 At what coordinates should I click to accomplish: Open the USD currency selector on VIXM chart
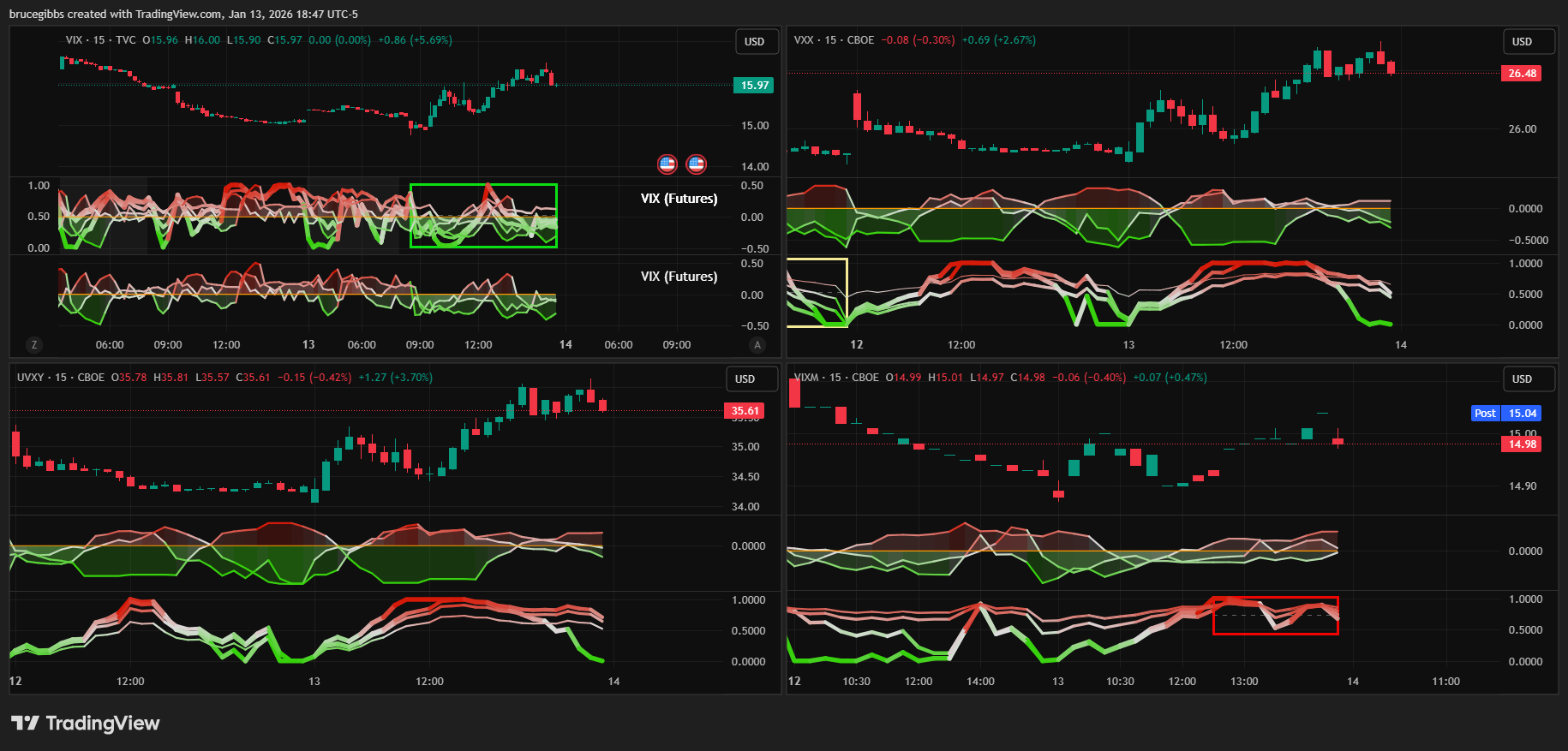coord(1523,379)
